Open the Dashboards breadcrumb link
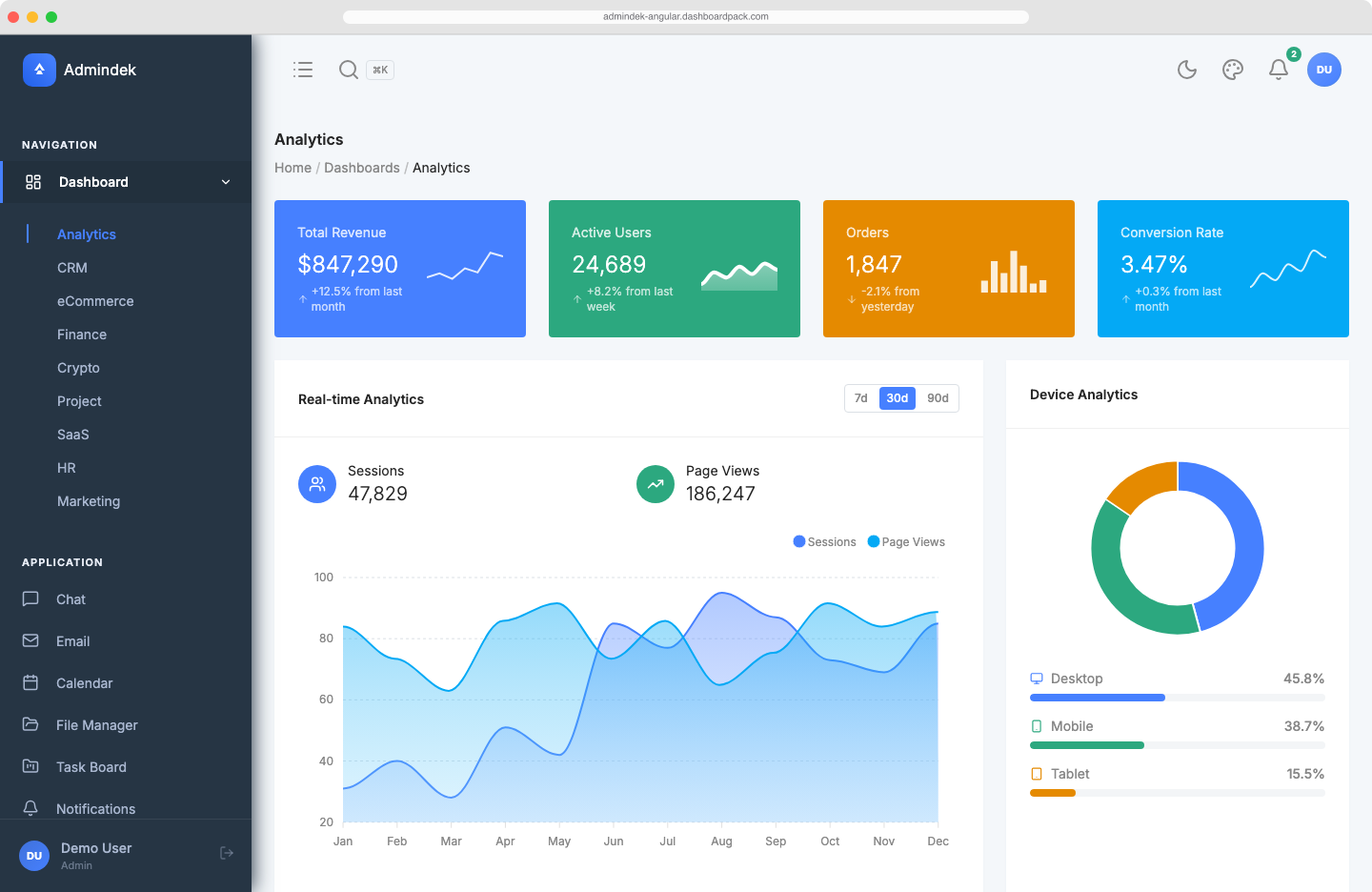The width and height of the screenshot is (1372, 892). click(x=362, y=168)
